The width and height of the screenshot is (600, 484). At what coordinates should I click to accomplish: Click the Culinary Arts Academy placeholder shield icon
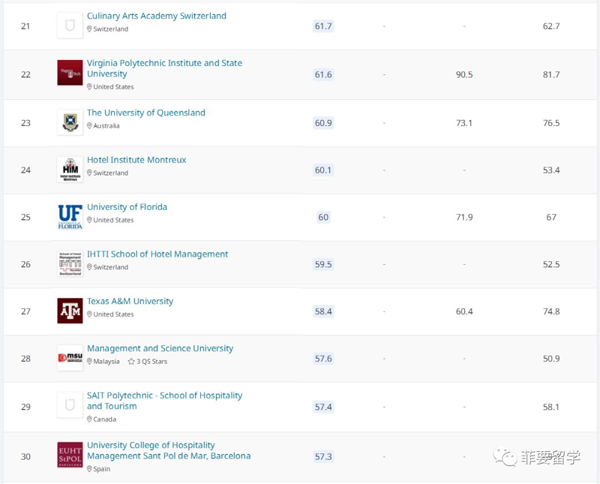click(70, 26)
